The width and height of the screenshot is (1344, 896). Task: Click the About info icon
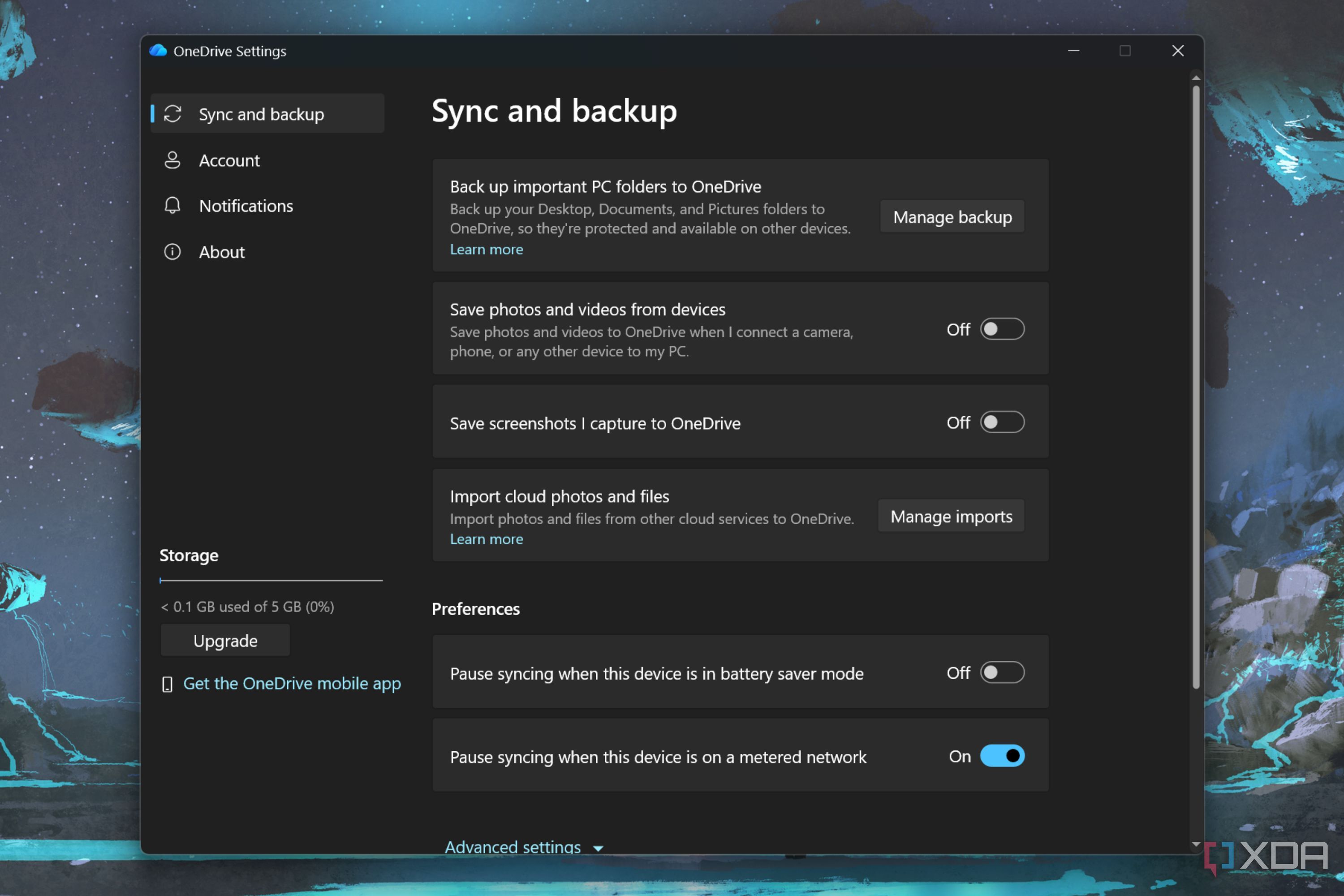coord(172,251)
